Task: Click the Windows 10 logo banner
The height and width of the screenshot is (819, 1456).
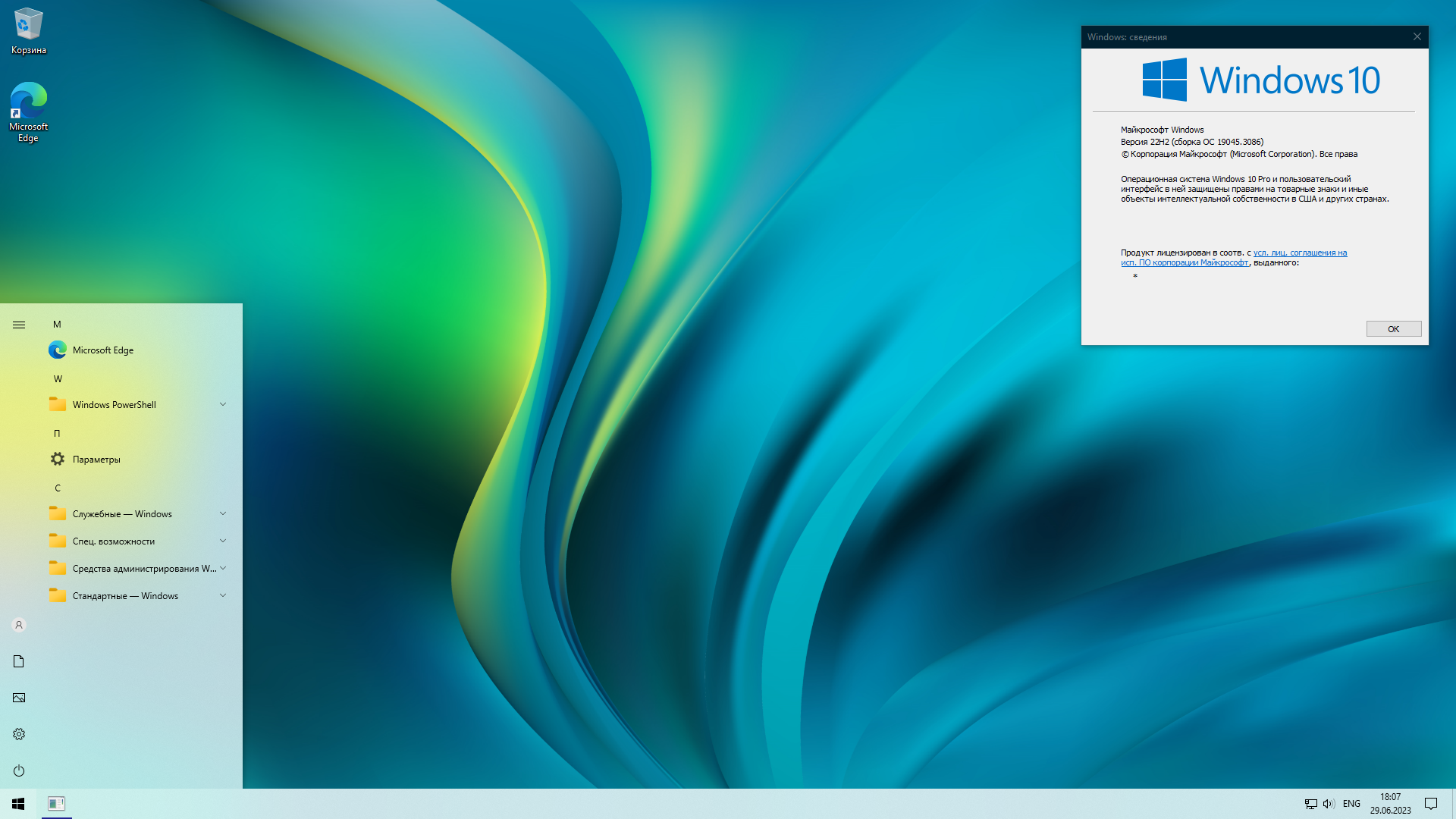Action: (1261, 80)
